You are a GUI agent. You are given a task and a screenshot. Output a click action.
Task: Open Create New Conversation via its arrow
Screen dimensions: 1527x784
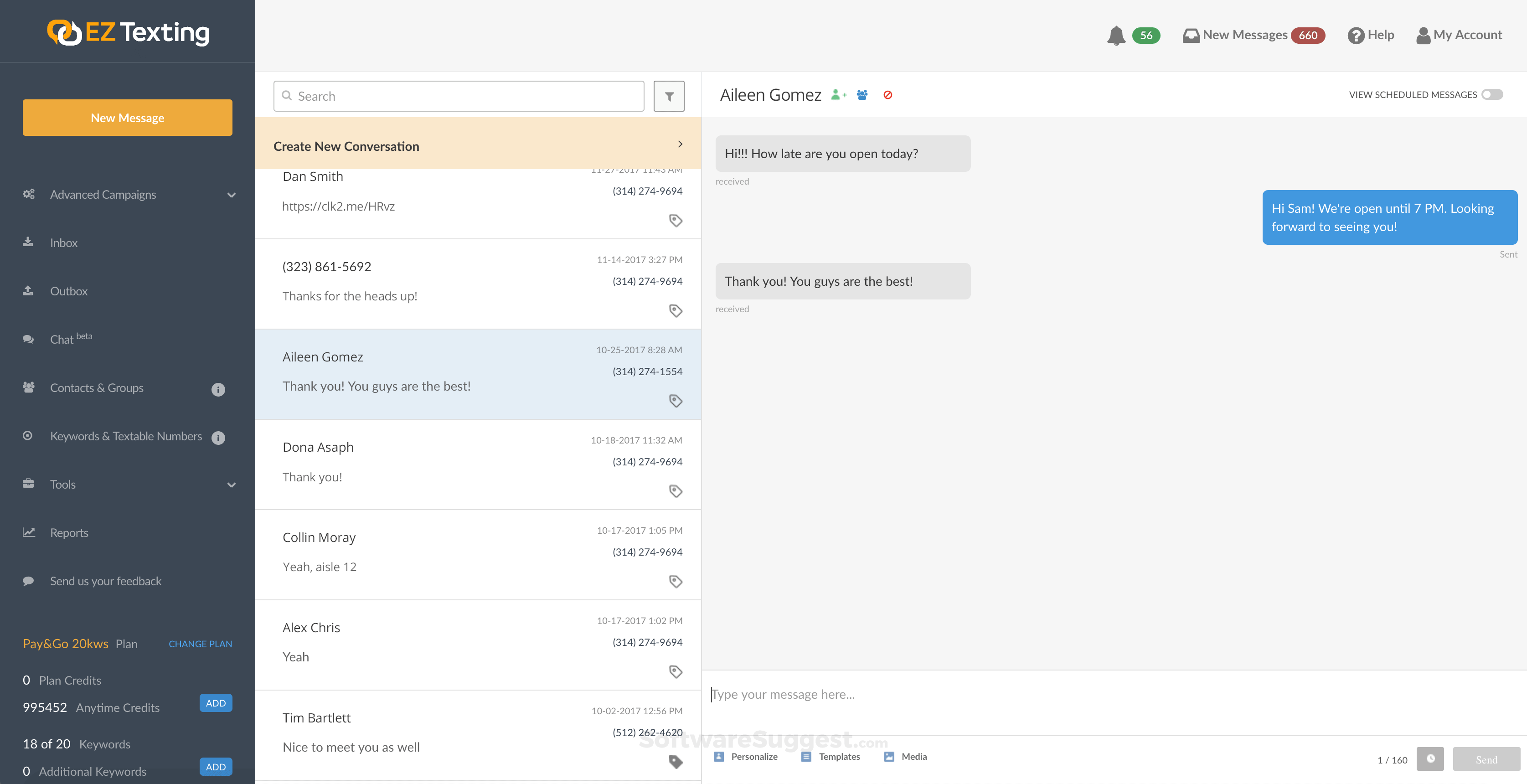680,144
